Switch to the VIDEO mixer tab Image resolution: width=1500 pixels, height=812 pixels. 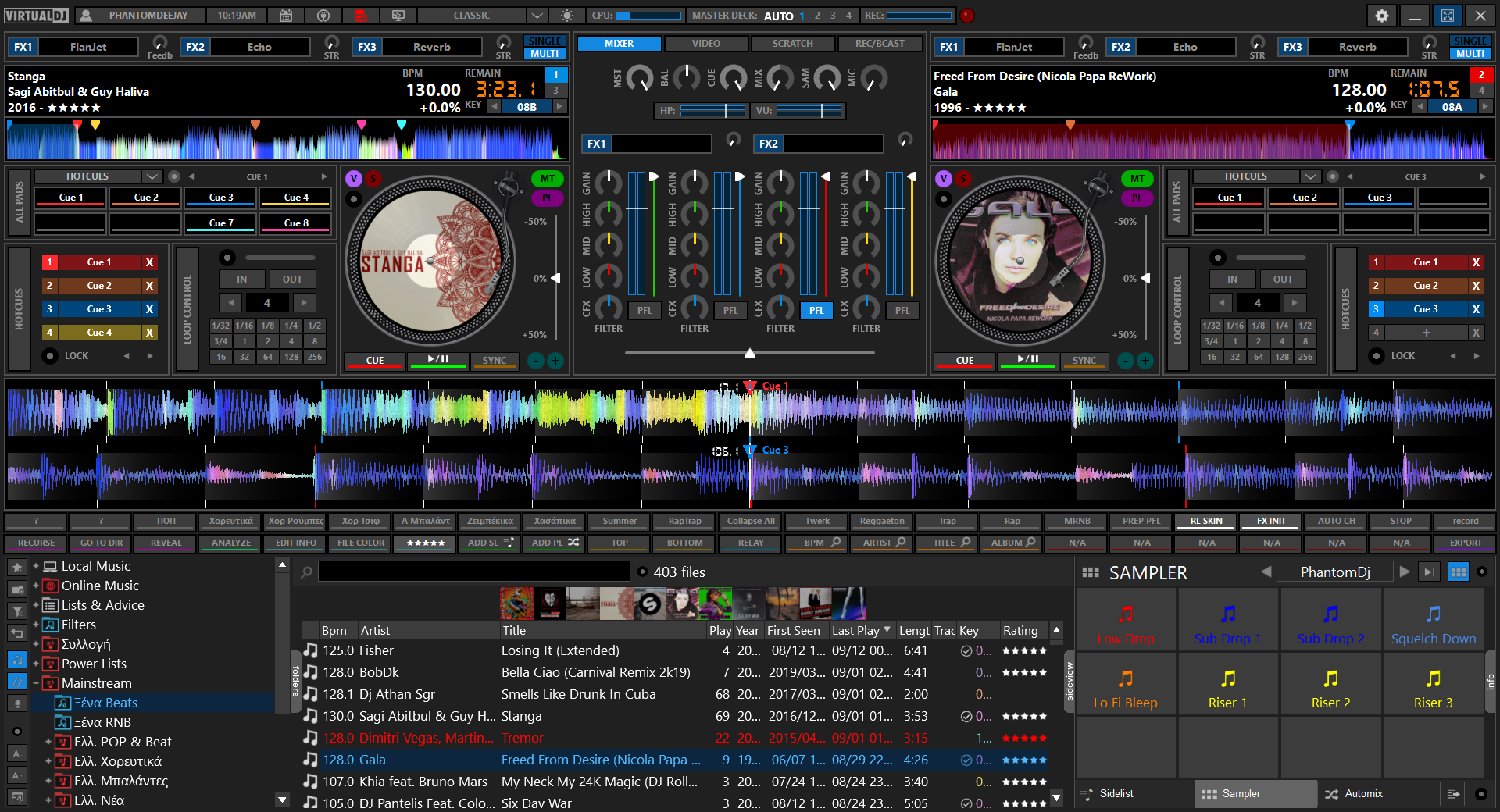[x=705, y=44]
